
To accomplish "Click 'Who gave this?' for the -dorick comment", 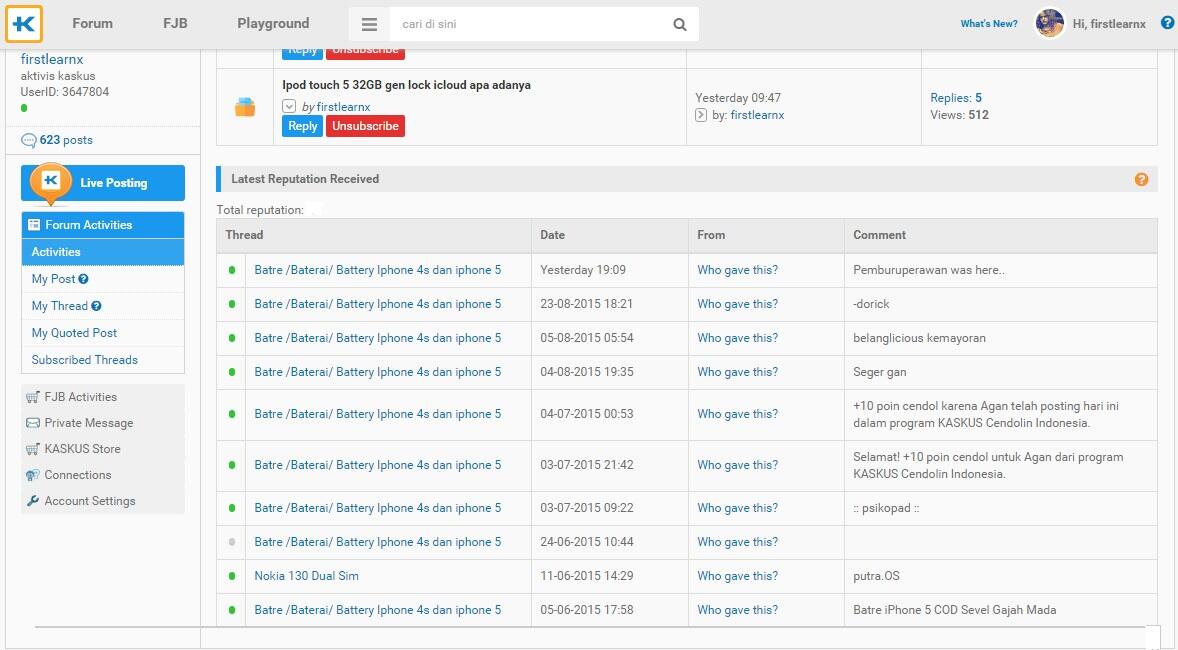I will click(738, 304).
